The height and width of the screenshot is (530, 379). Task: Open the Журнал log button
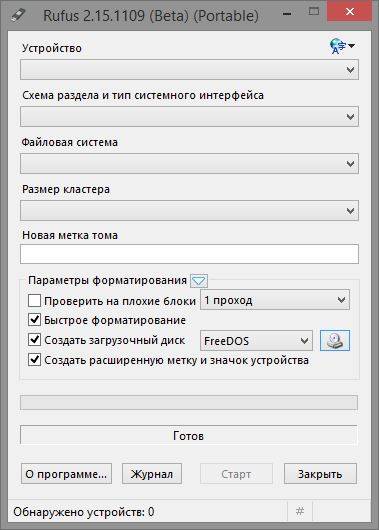(x=152, y=474)
